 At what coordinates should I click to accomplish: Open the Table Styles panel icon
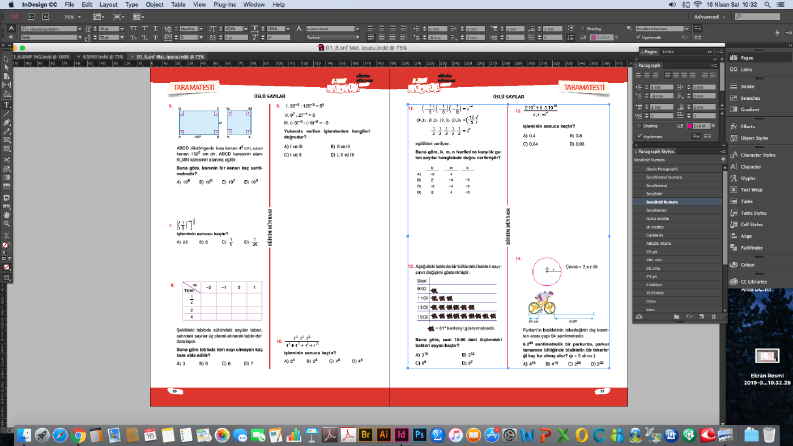(733, 213)
